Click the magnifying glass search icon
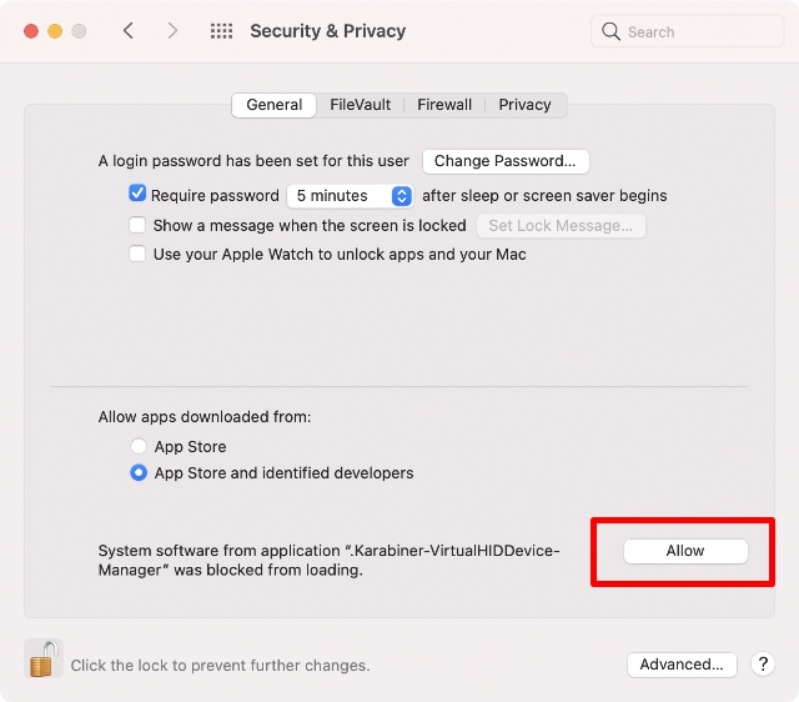The width and height of the screenshot is (799, 702). tap(611, 32)
